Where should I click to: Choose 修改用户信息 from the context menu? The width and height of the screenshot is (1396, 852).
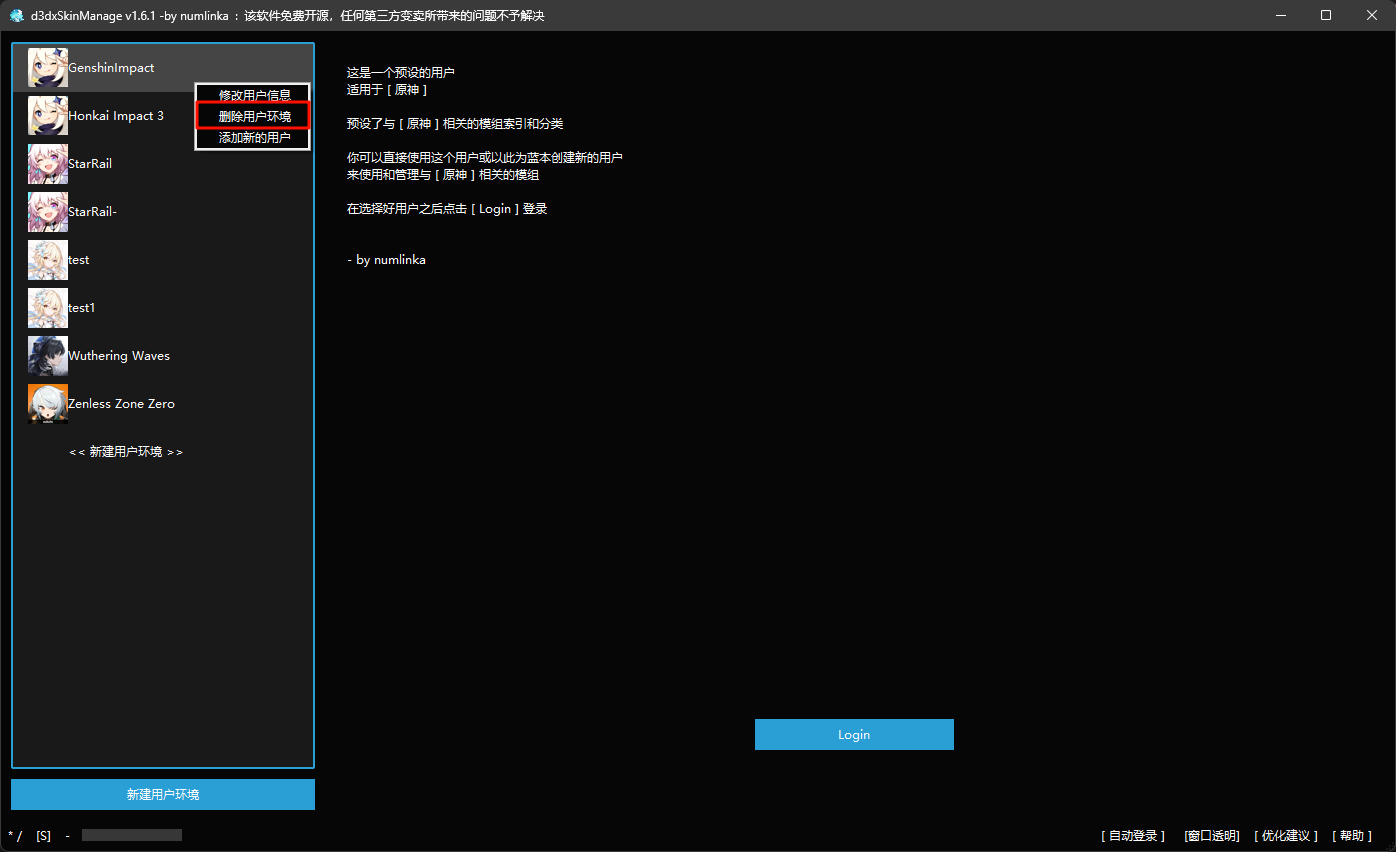pos(254,95)
